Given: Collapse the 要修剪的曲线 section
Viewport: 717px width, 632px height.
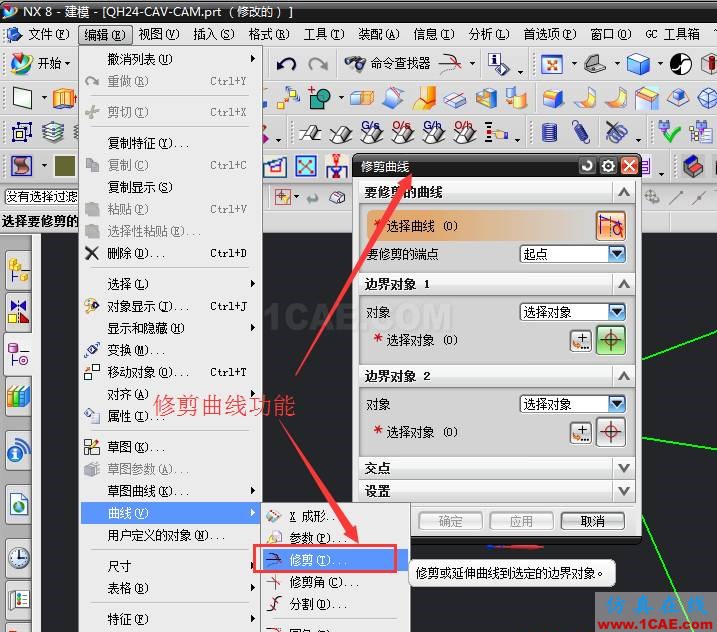Looking at the screenshot, I should pos(624,192).
